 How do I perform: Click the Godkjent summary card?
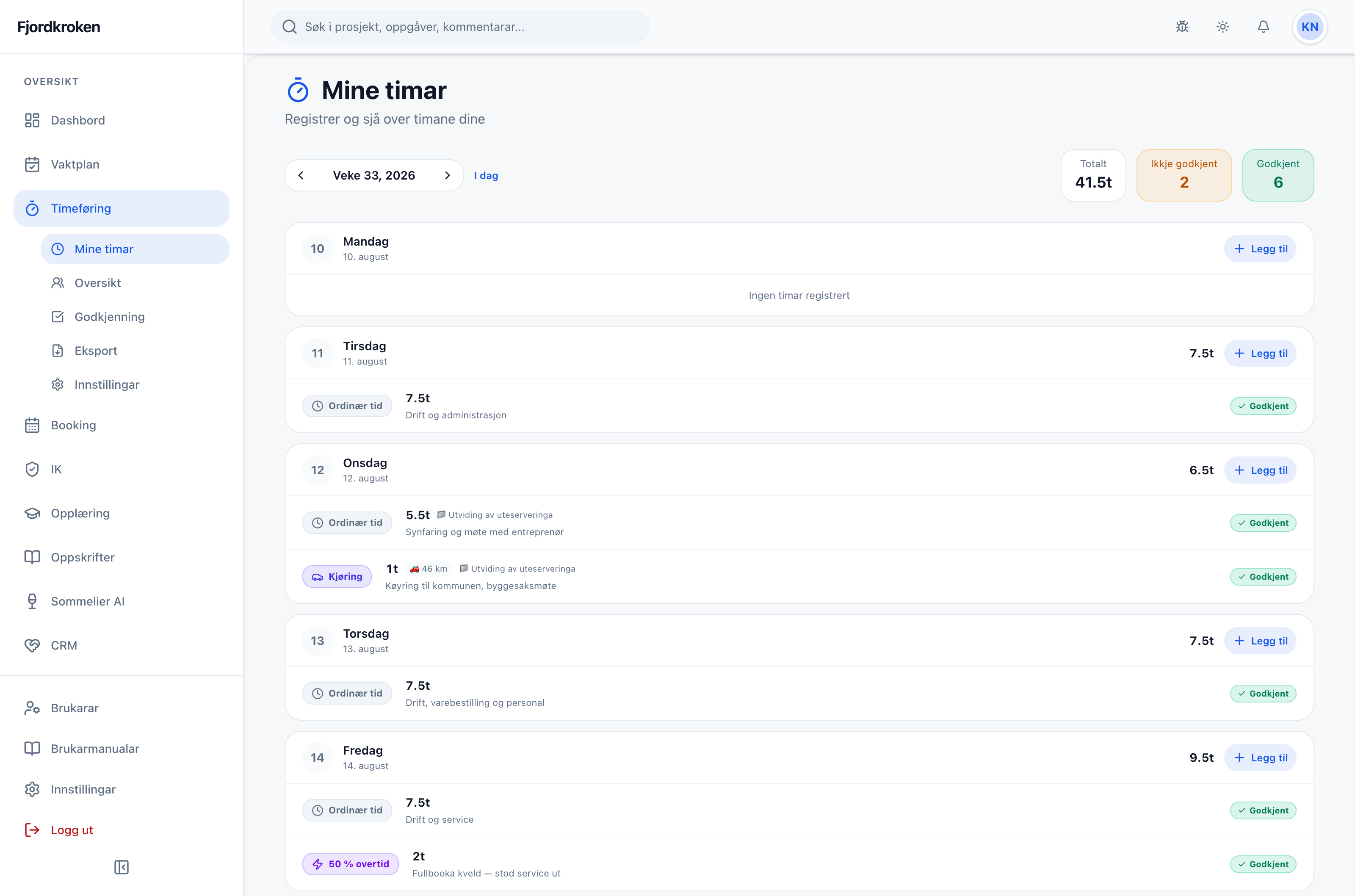[1278, 175]
